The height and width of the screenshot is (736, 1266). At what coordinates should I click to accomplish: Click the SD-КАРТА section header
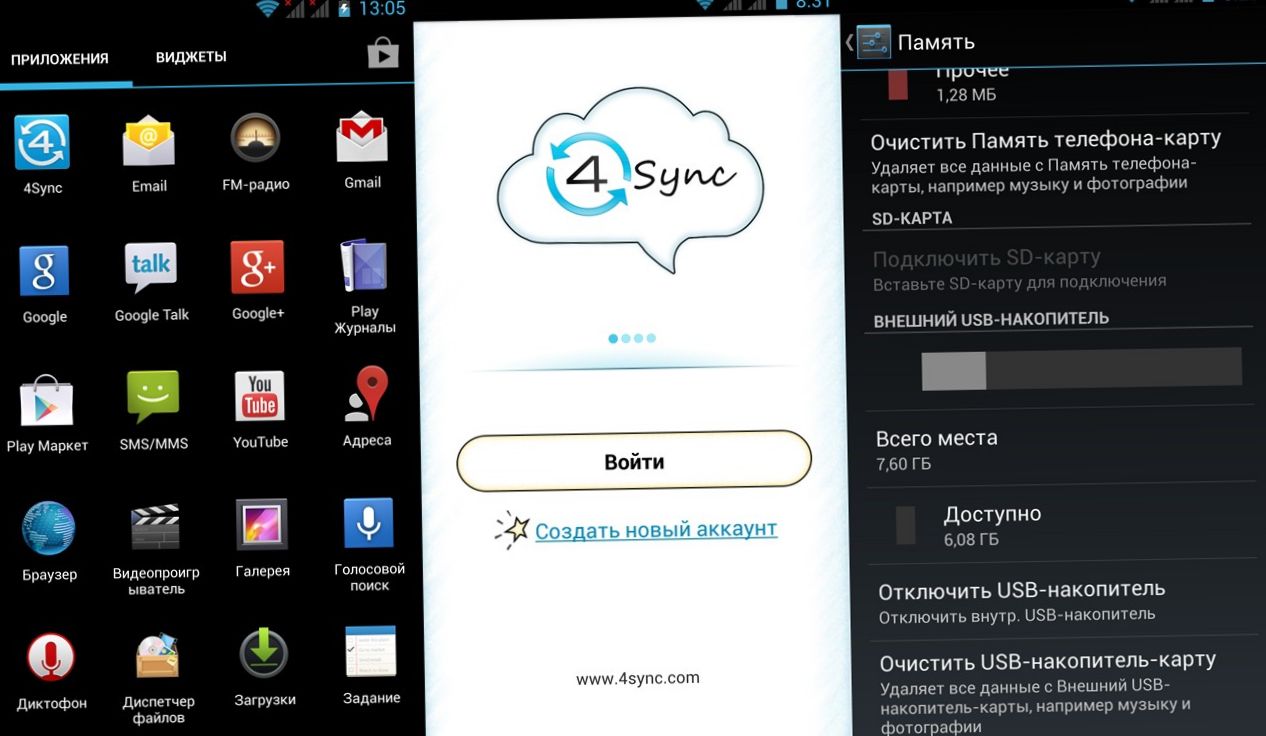(x=912, y=218)
